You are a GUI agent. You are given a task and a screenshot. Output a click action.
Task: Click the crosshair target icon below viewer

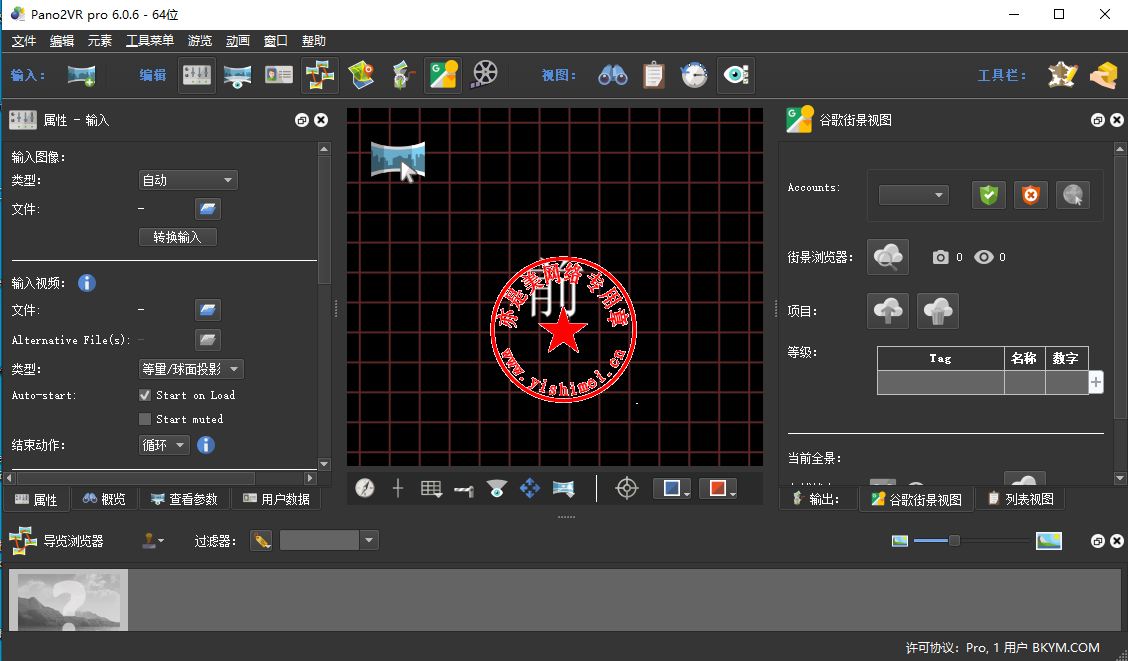pyautogui.click(x=626, y=488)
